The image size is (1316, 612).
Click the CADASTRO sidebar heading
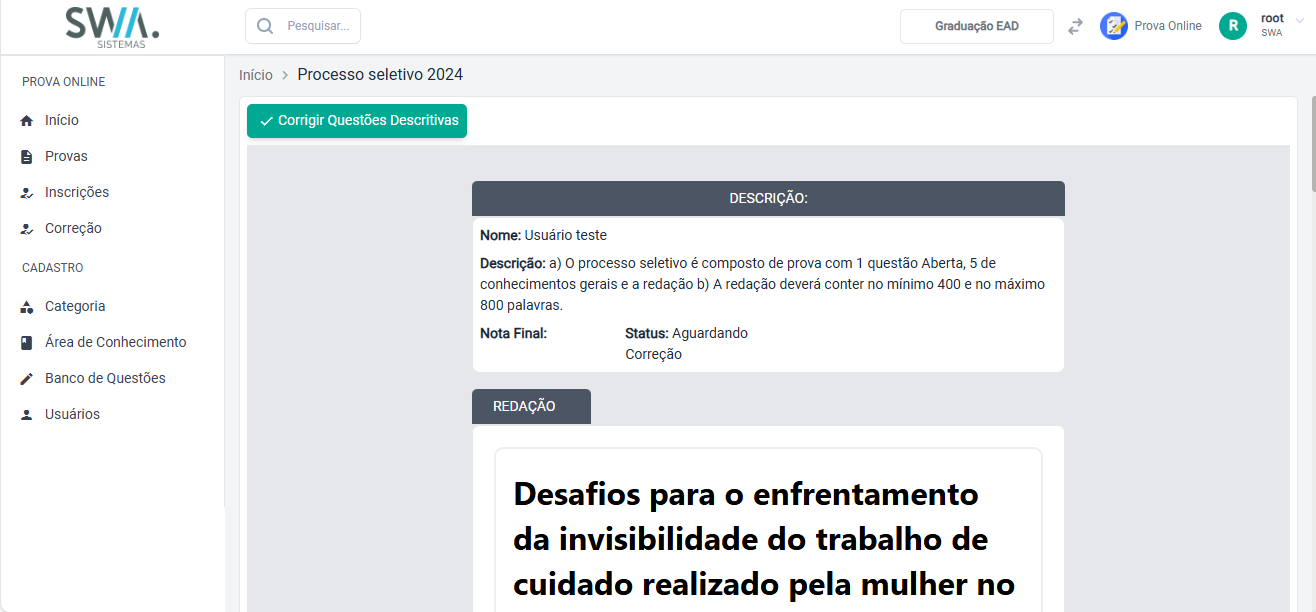[53, 268]
